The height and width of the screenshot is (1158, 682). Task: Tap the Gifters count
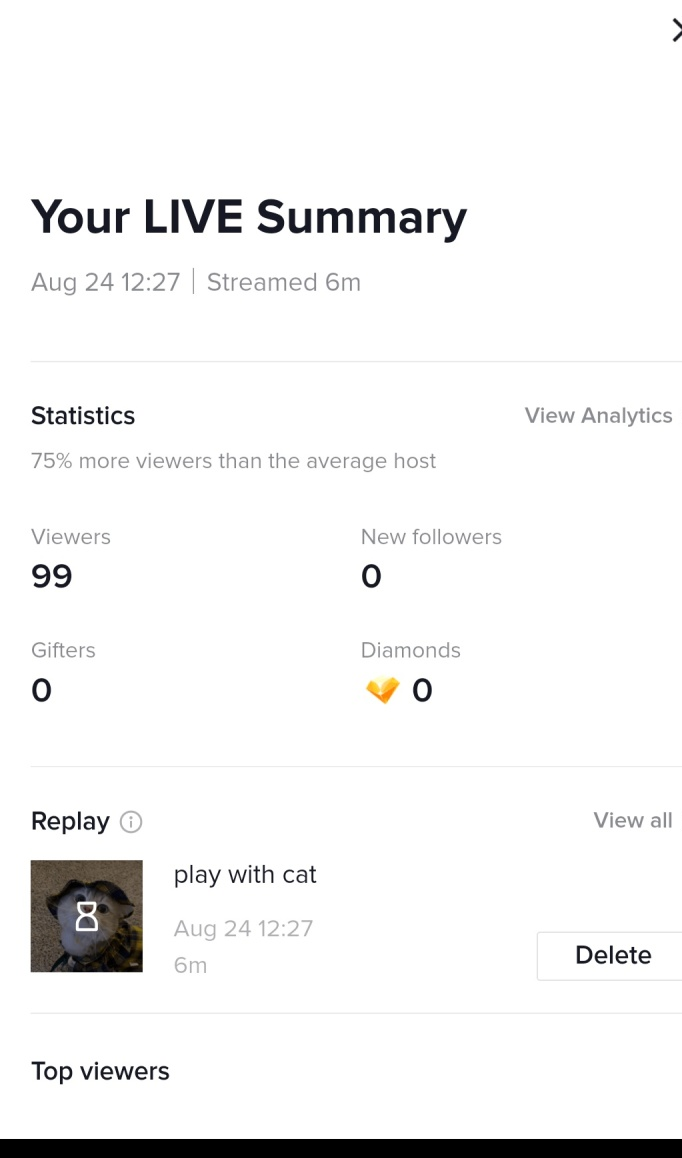[41, 690]
